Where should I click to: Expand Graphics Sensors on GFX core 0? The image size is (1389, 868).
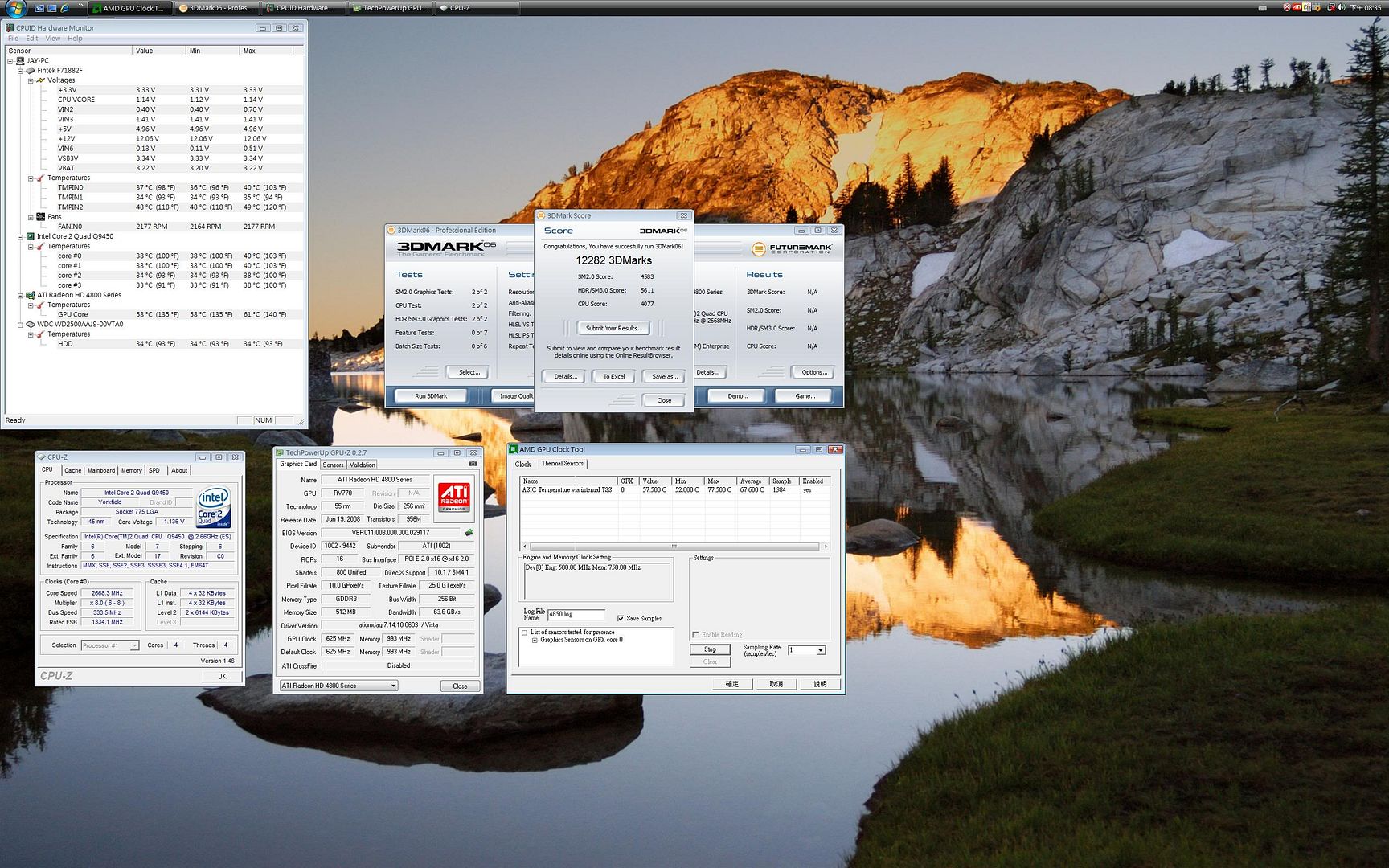click(535, 640)
